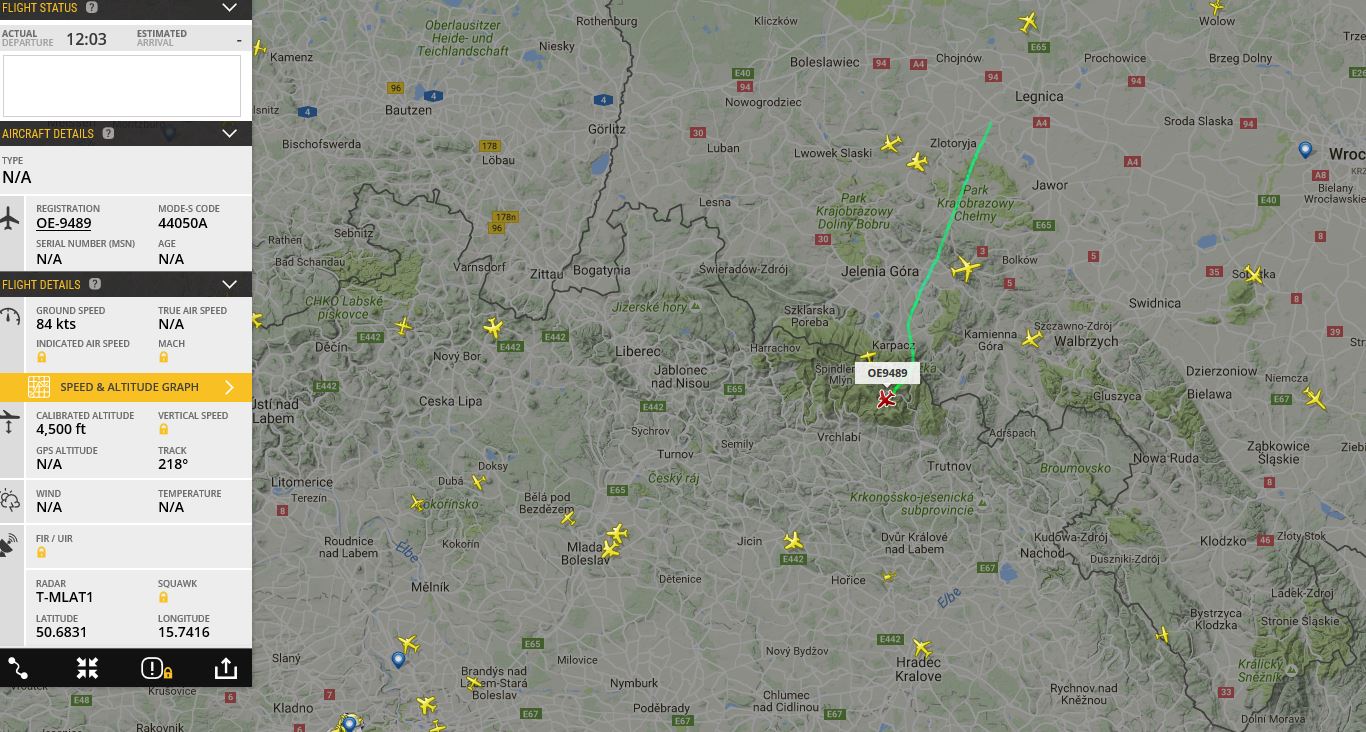Click the OE9489 callsign label on map
The image size is (1366, 732).
click(x=887, y=373)
